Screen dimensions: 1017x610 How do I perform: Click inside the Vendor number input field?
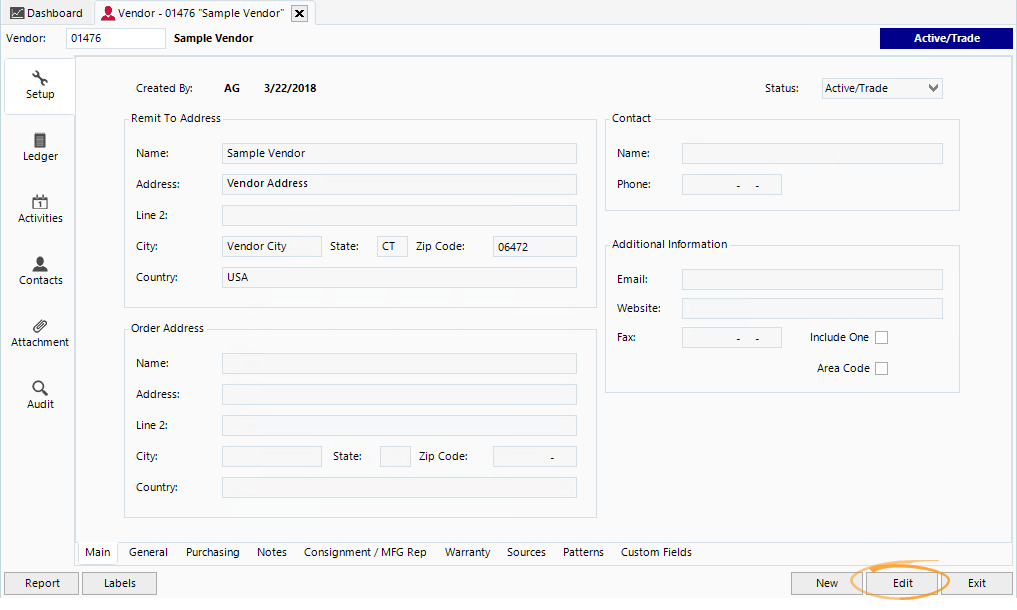115,38
